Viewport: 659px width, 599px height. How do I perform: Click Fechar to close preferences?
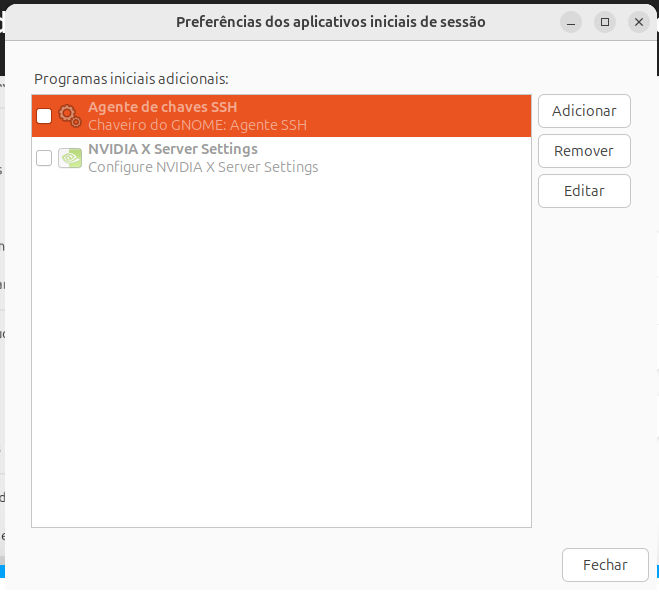pos(605,565)
